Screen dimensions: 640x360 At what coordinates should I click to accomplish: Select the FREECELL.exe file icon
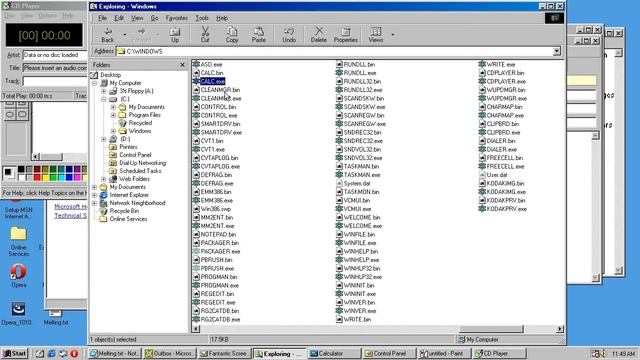pos(482,167)
